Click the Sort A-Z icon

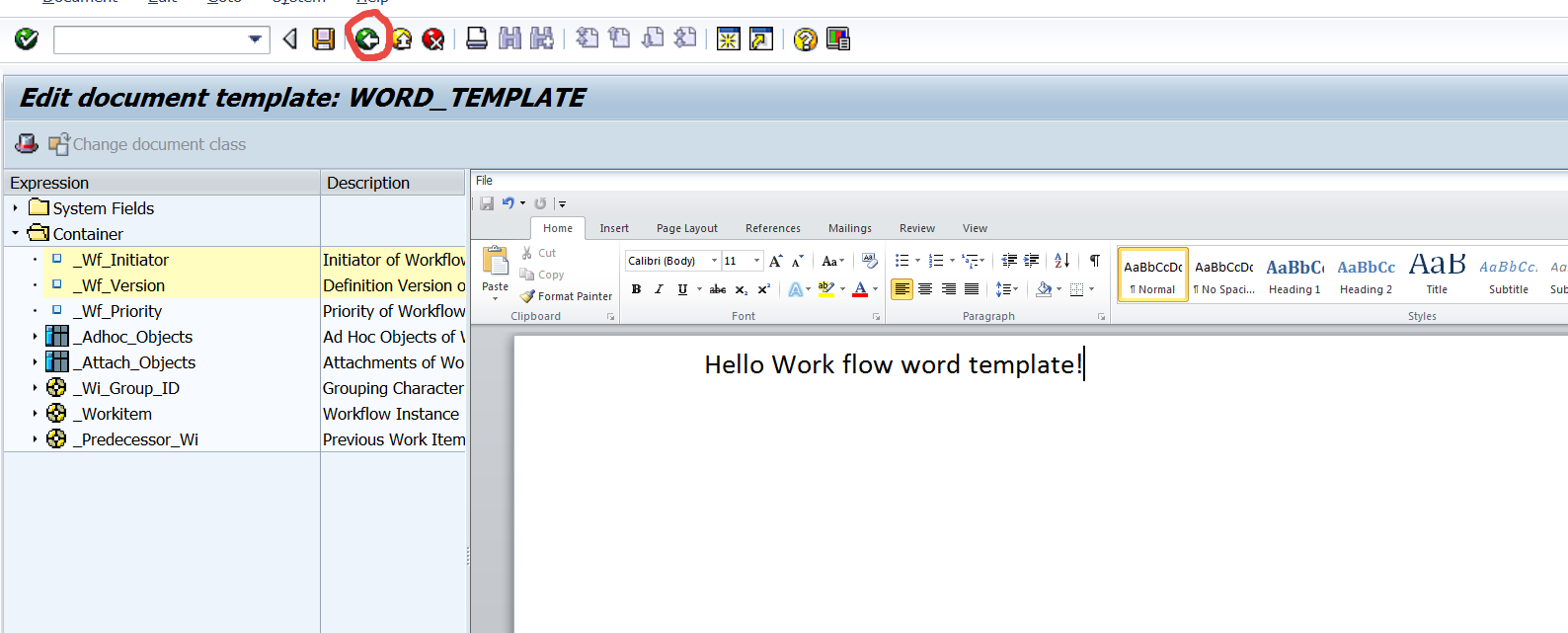click(x=1062, y=261)
